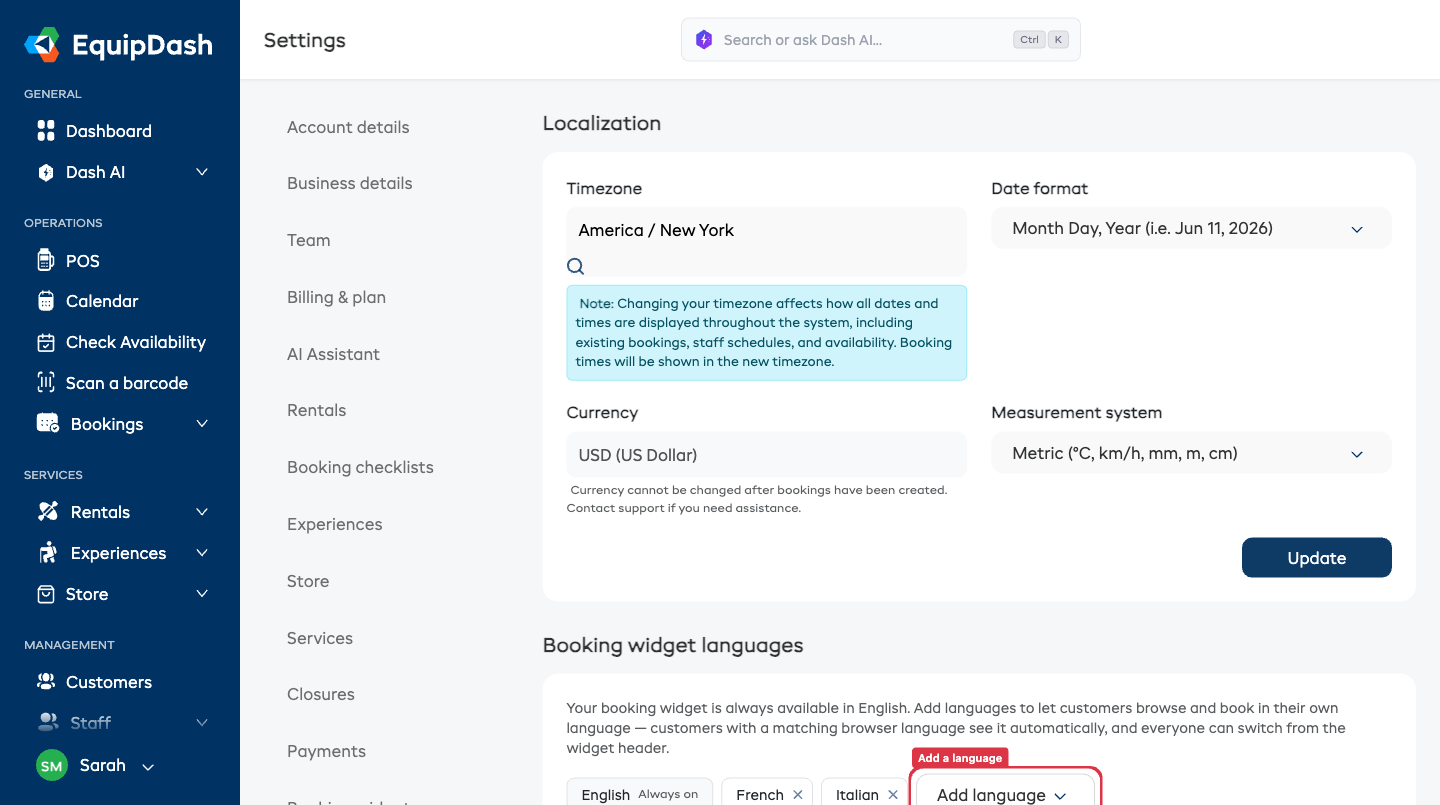Click the French language chip
The height and width of the screenshot is (805, 1440).
(767, 794)
